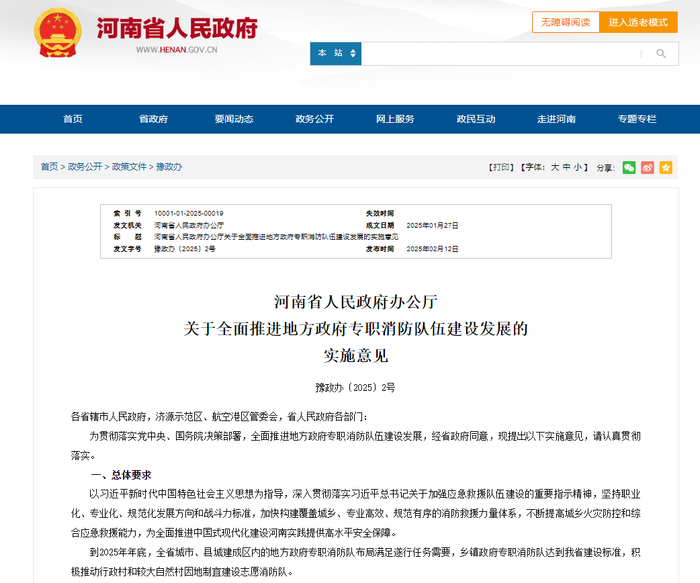Open the 专题专栏 navigation item

(637, 119)
